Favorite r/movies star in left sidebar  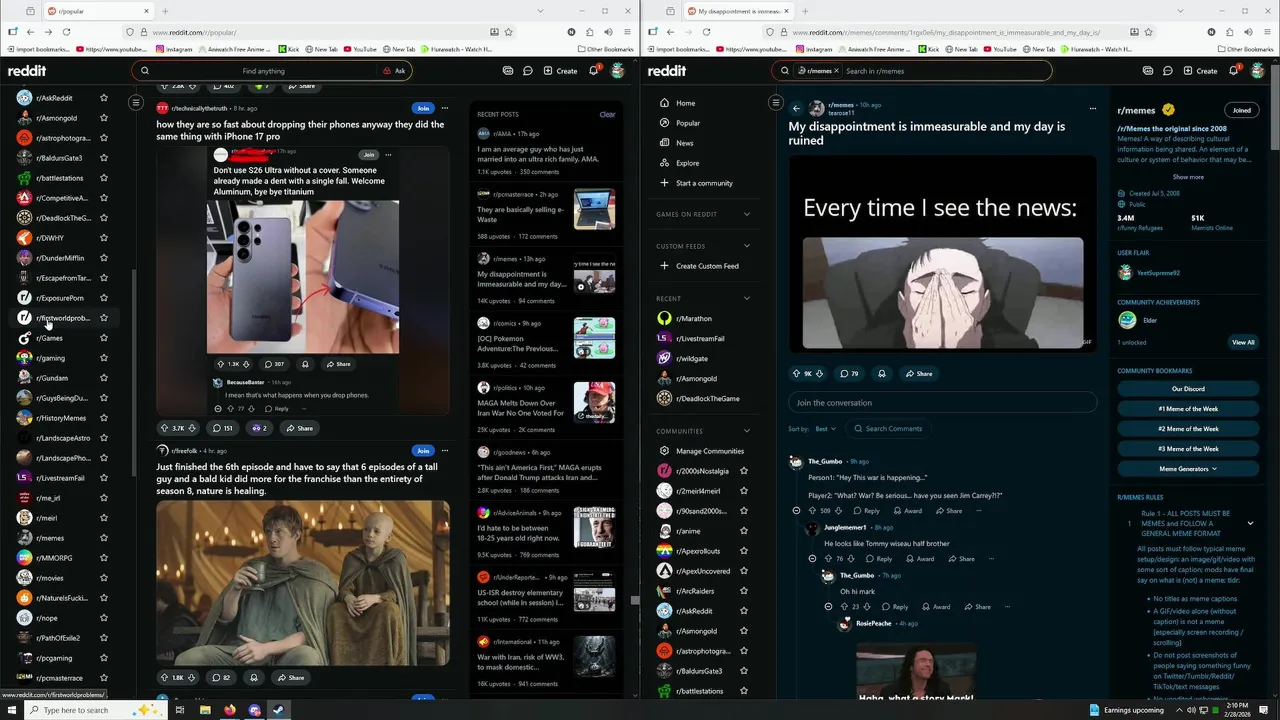click(x=103, y=578)
